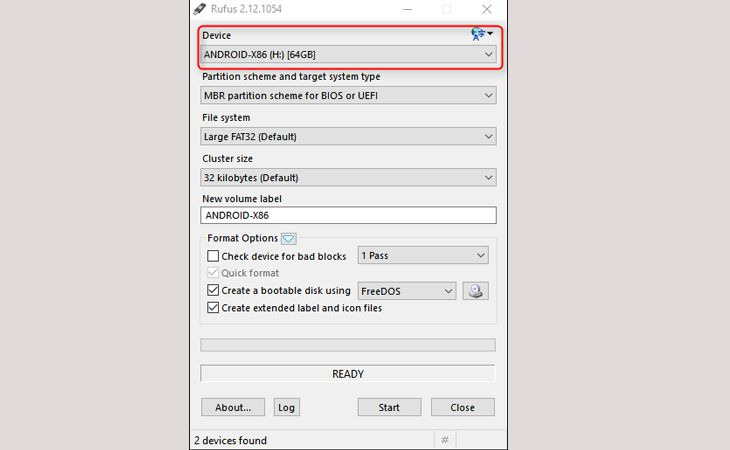Open the Device dropdown showing ANDROID-X86
Screen dimensions: 730x450
(348, 55)
